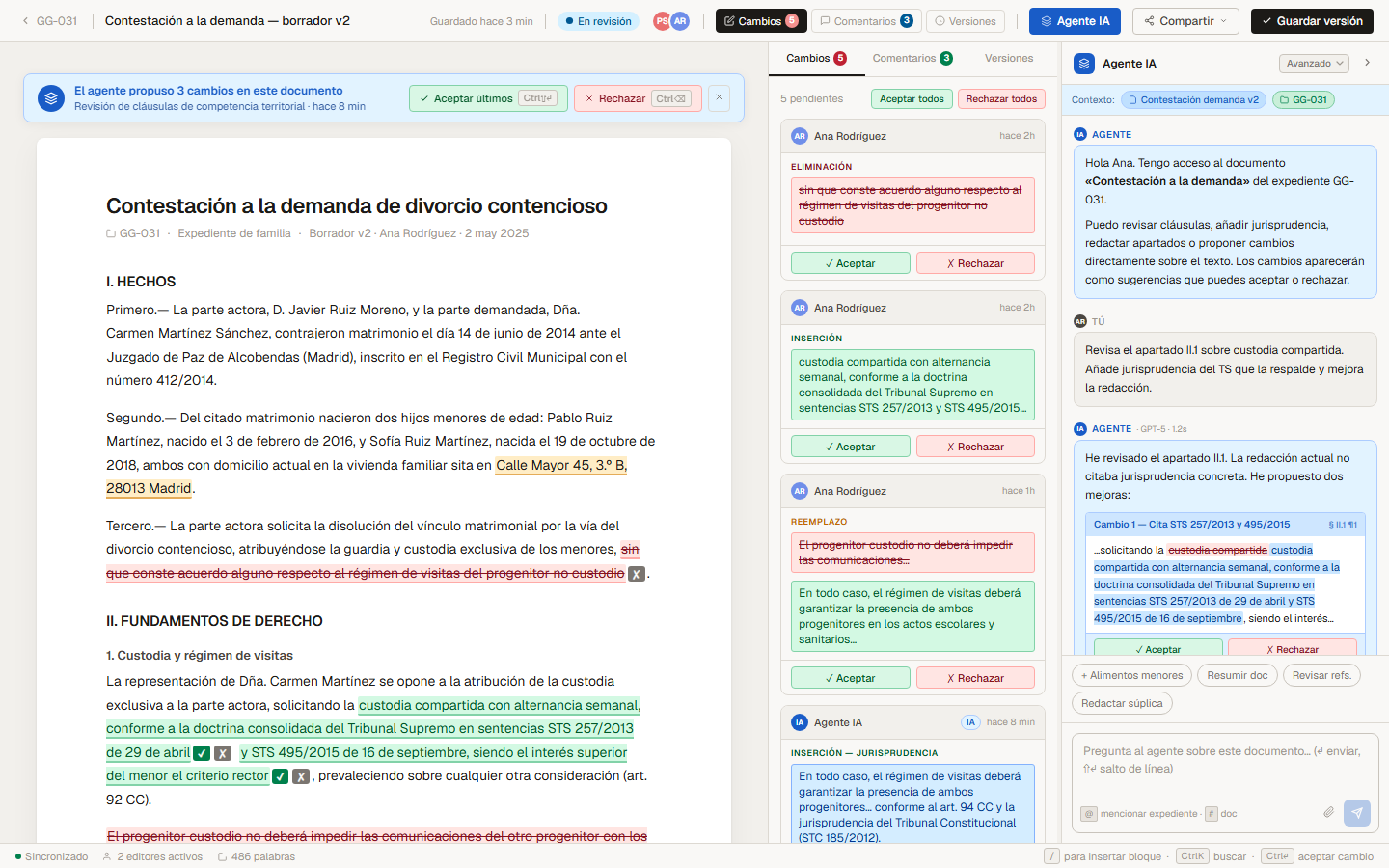This screenshot has height=868, width=1389.
Task: Click the # doc reference key
Action: point(1212,814)
